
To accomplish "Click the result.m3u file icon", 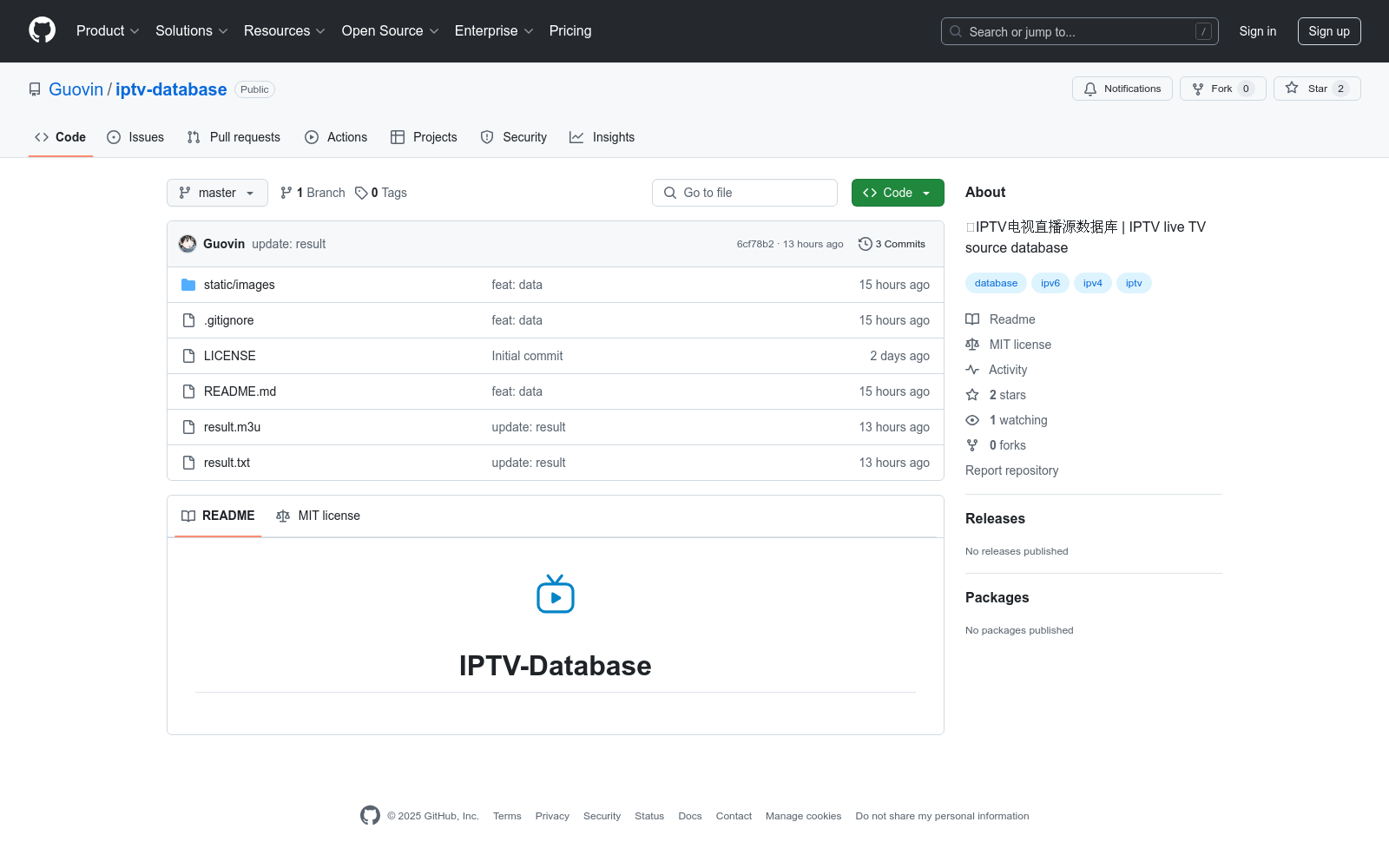I will click(x=188, y=427).
